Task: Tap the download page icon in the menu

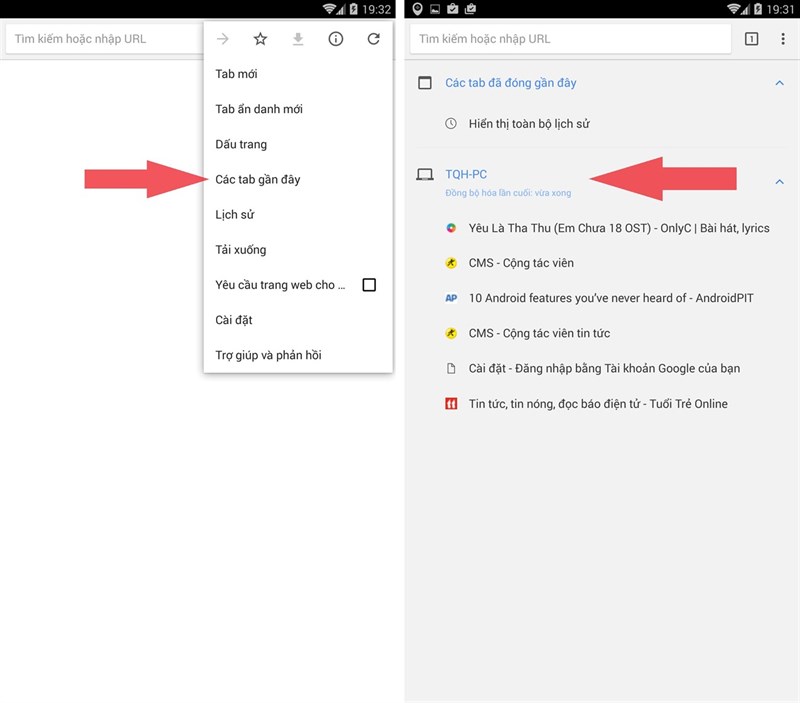Action: point(296,38)
